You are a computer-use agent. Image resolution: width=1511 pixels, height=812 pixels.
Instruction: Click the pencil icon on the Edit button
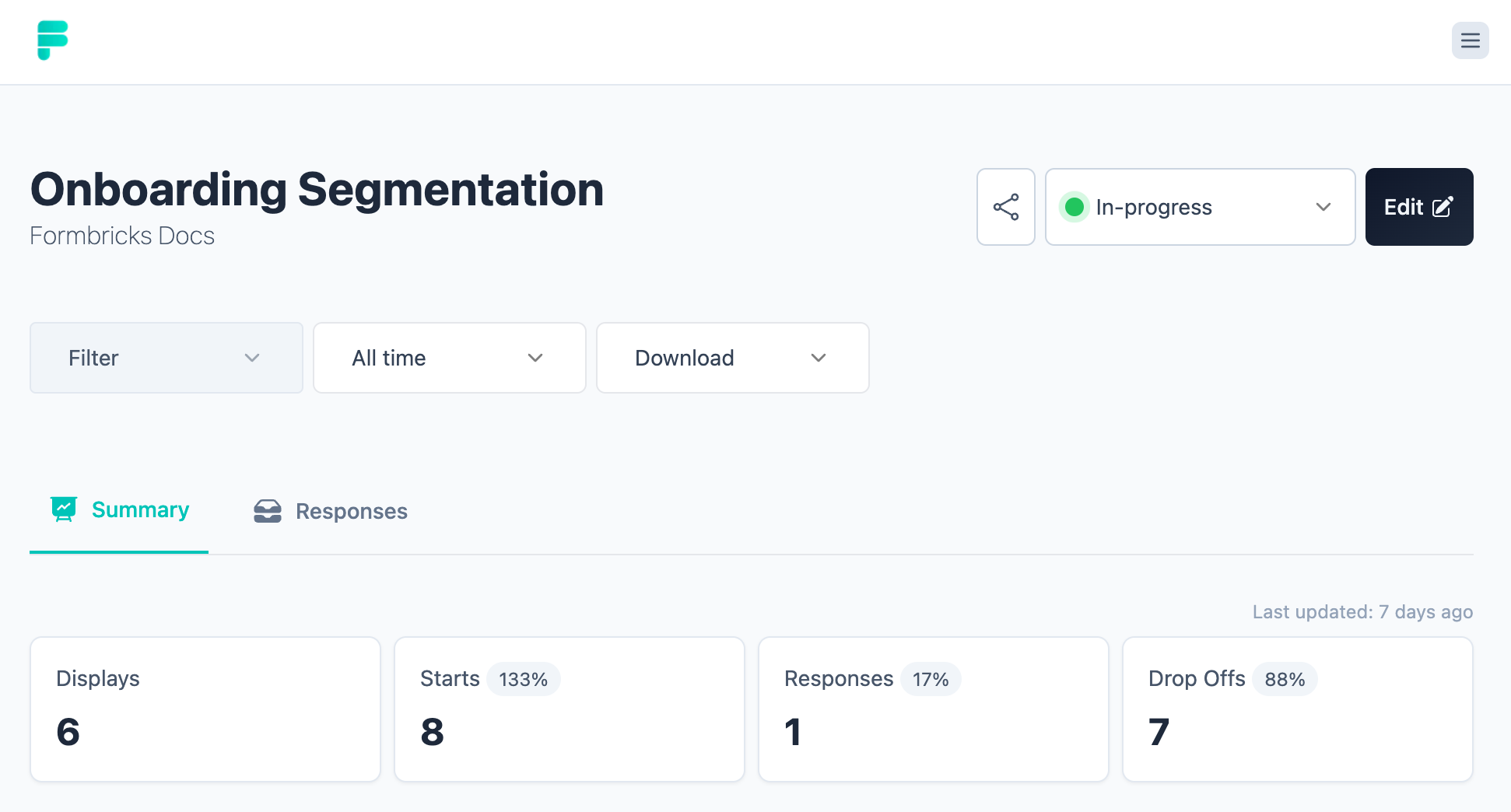tap(1444, 207)
